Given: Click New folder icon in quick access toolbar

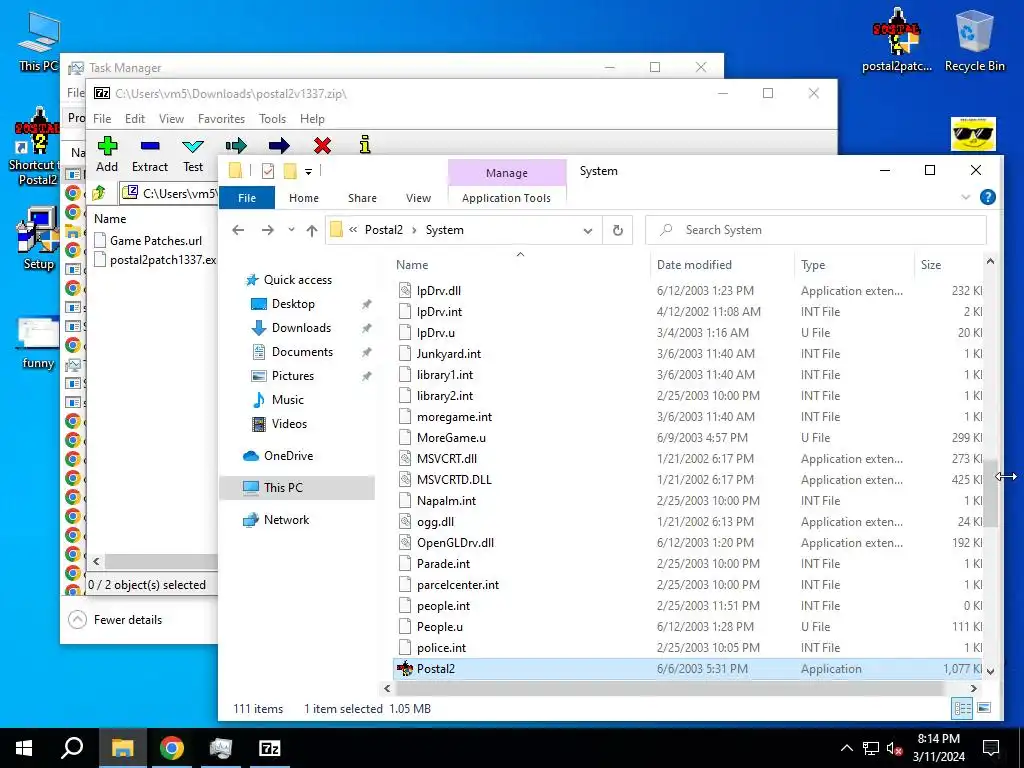Looking at the screenshot, I should click(290, 171).
